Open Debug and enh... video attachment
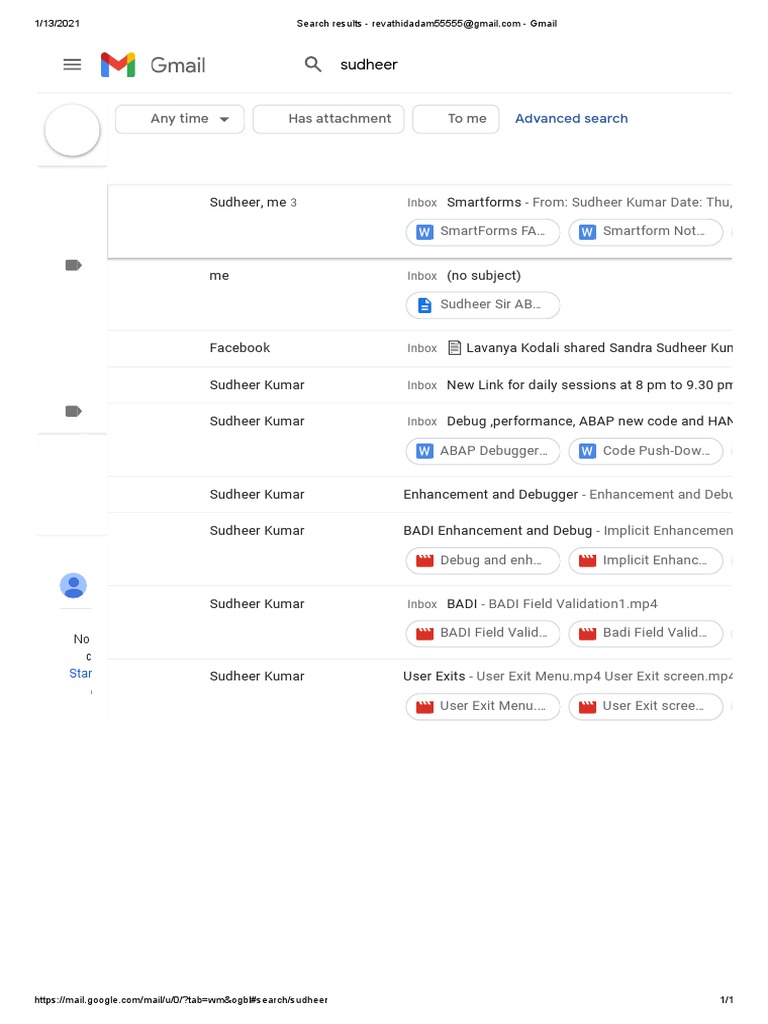This screenshot has height=1024, width=768. [x=483, y=560]
